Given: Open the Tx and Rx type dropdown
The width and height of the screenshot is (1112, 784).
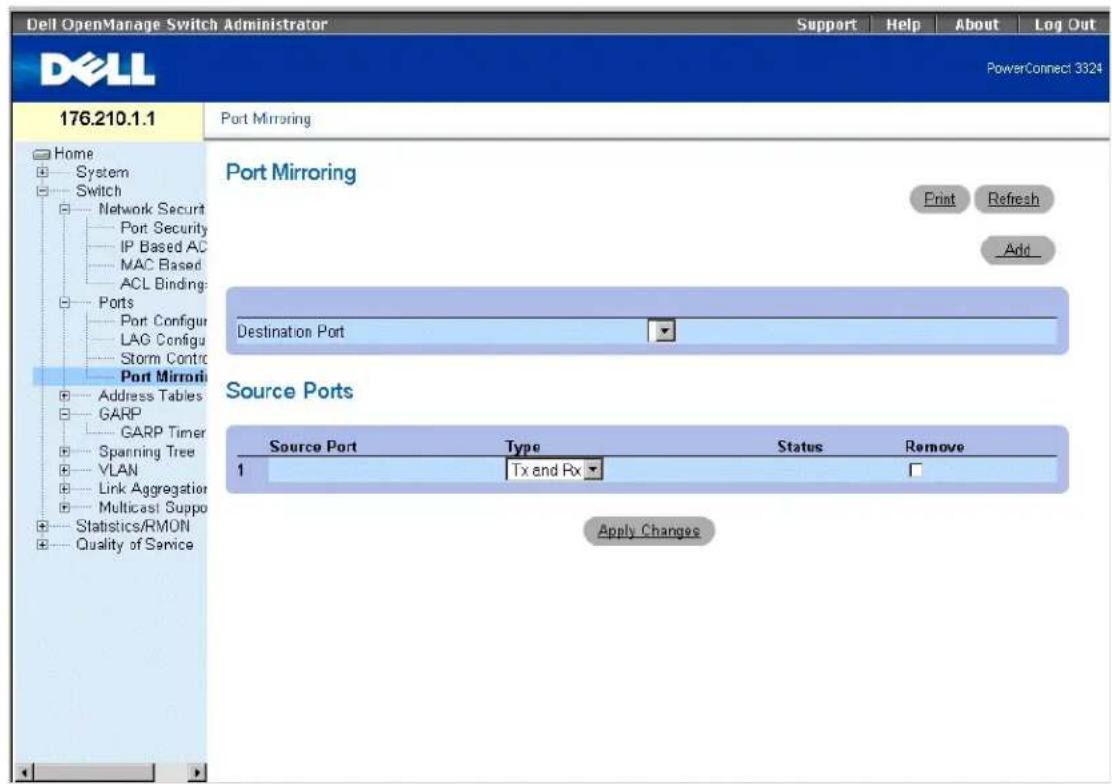Looking at the screenshot, I should (554, 470).
